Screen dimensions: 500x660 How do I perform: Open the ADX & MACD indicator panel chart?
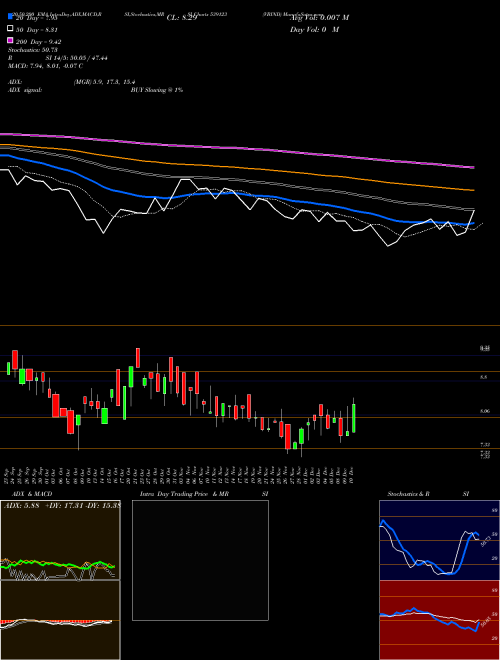[x=60, y=540]
